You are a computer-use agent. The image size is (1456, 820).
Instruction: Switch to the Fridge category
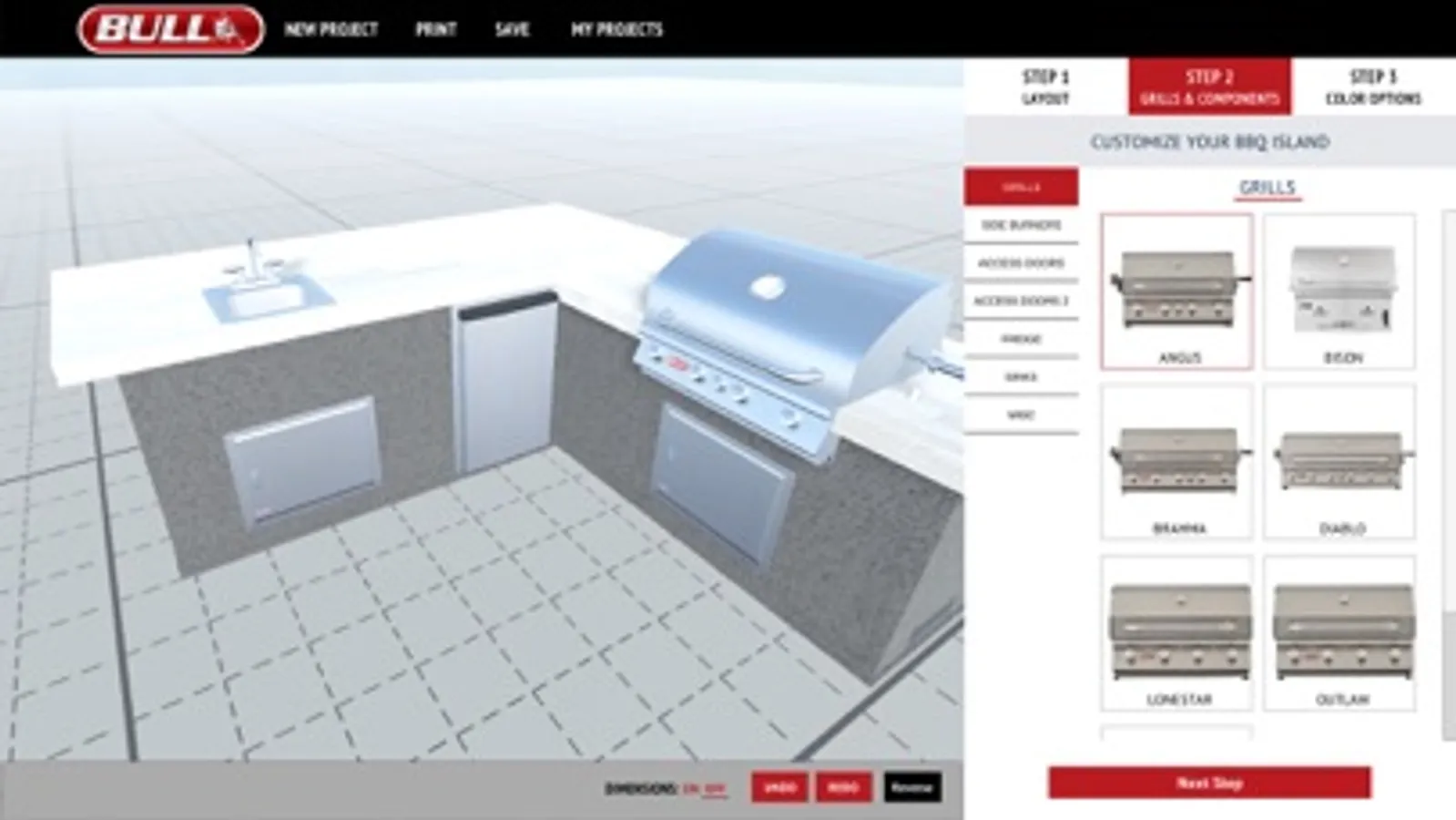(1022, 339)
